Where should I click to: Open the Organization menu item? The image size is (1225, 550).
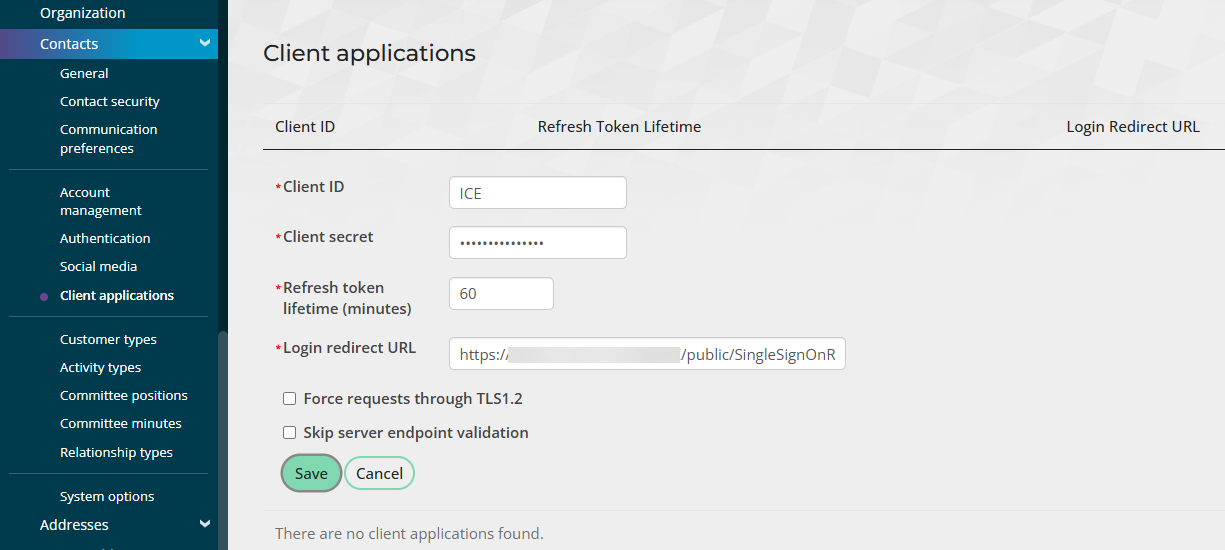coord(83,13)
